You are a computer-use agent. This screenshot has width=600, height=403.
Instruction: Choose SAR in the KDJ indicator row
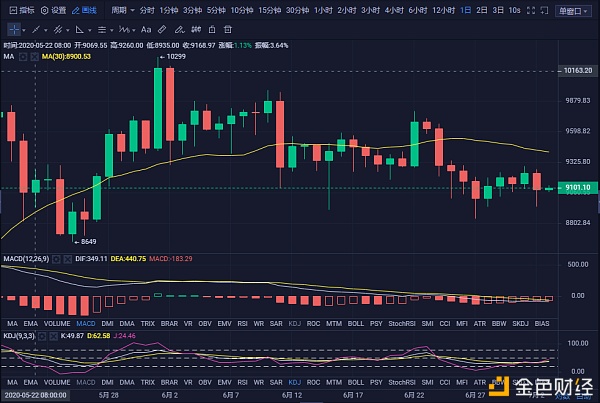[276, 382]
